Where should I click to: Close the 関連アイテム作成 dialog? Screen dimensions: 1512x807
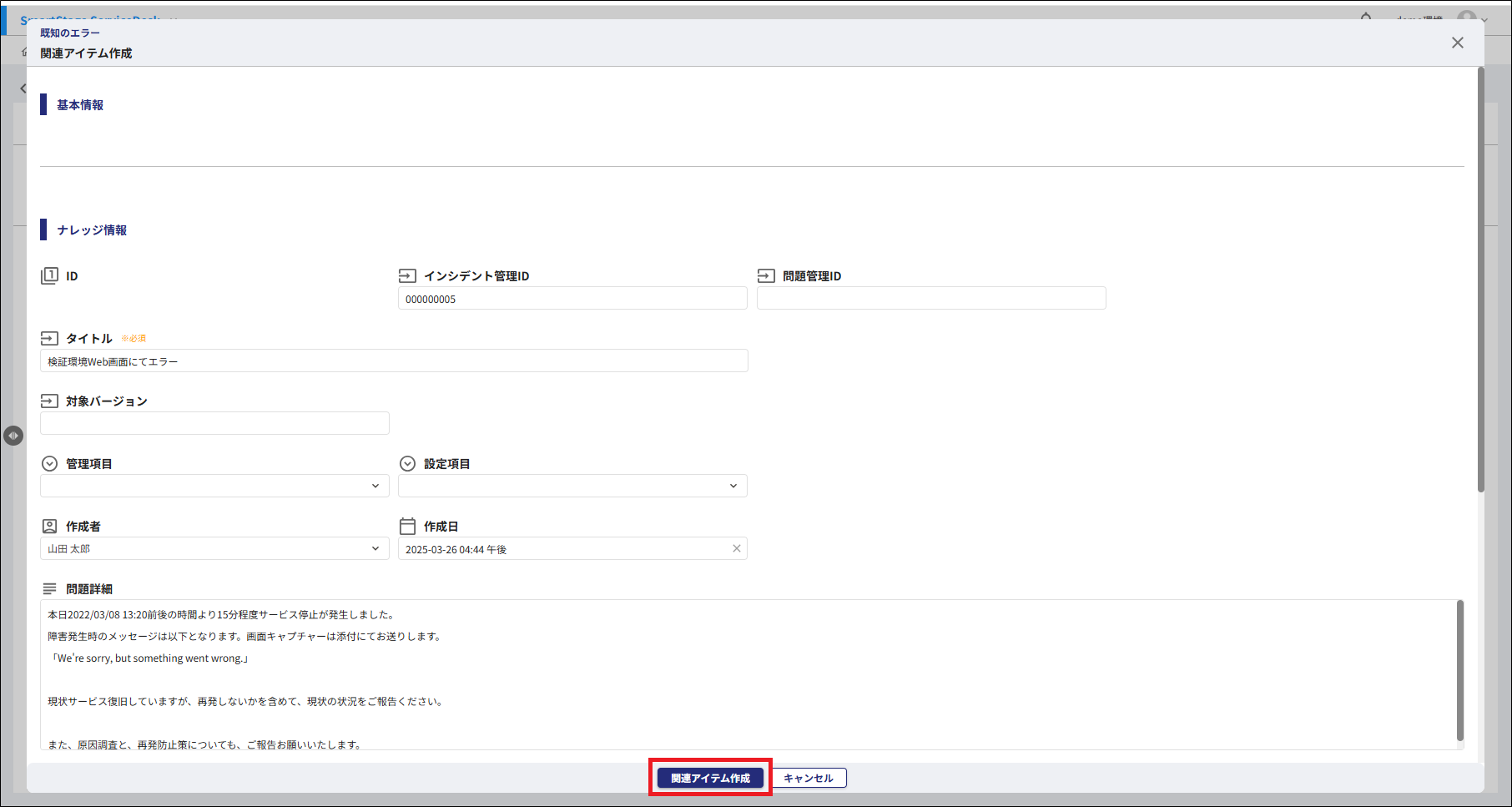click(1457, 43)
